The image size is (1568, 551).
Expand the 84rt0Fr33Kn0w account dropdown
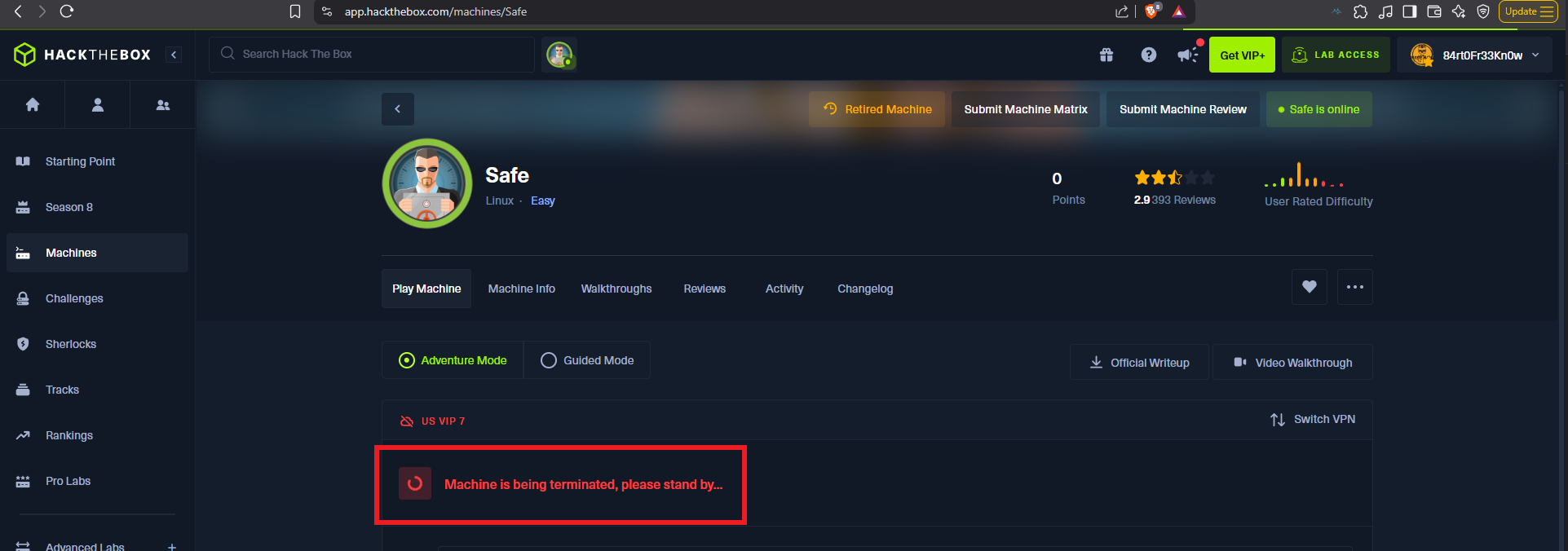tap(1474, 55)
